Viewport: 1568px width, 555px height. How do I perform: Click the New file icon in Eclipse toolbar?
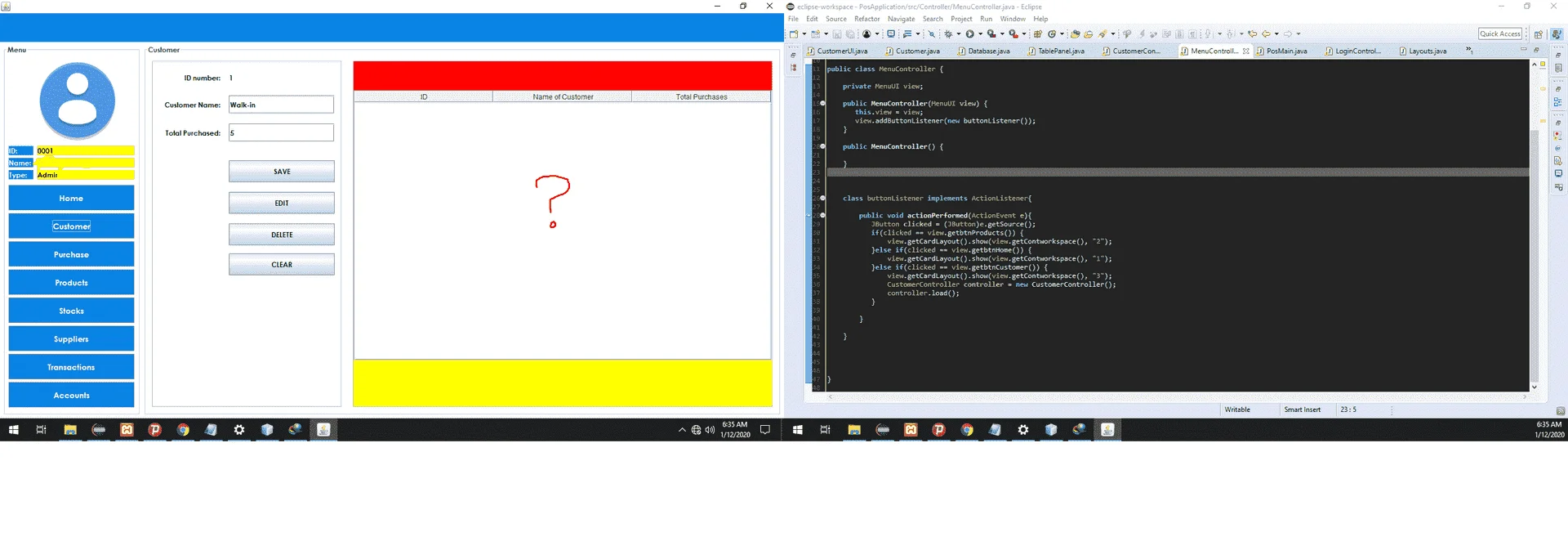click(794, 34)
